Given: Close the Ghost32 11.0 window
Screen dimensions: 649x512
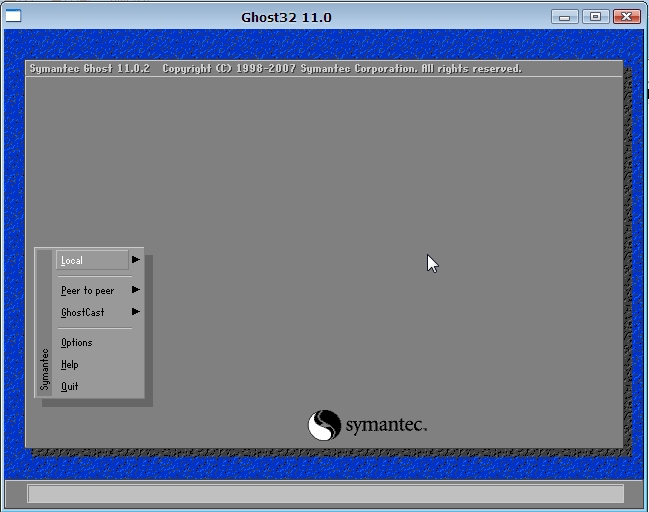Looking at the screenshot, I should (x=626, y=16).
